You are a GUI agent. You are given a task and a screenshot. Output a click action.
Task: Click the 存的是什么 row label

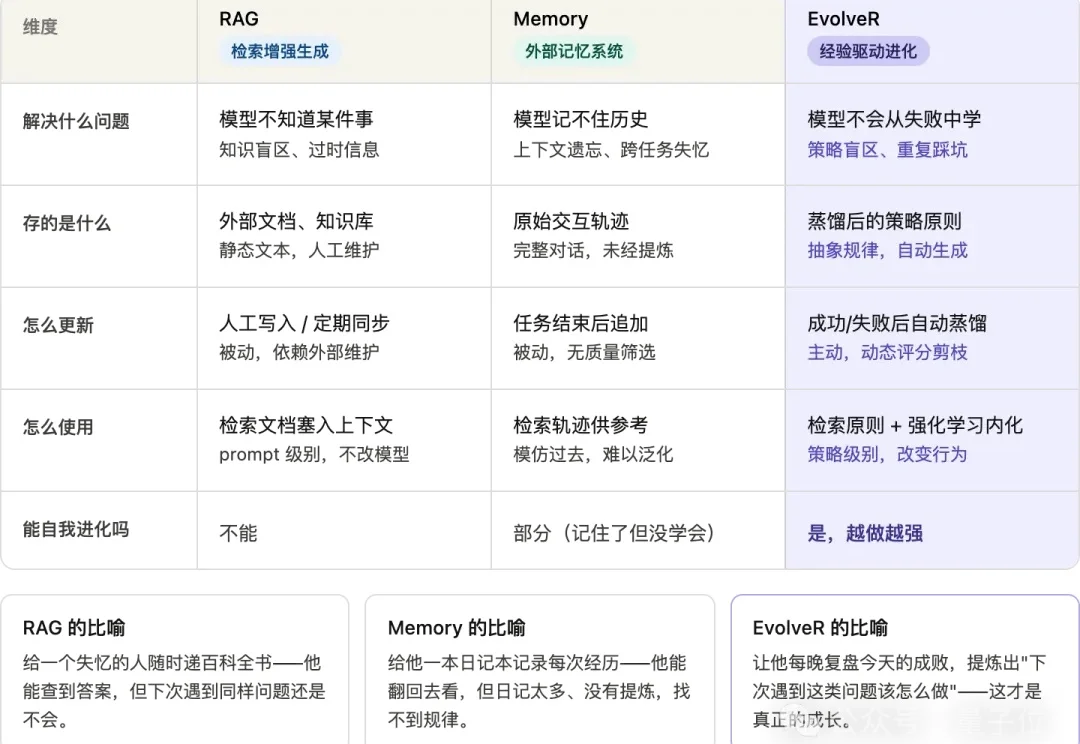click(x=67, y=223)
